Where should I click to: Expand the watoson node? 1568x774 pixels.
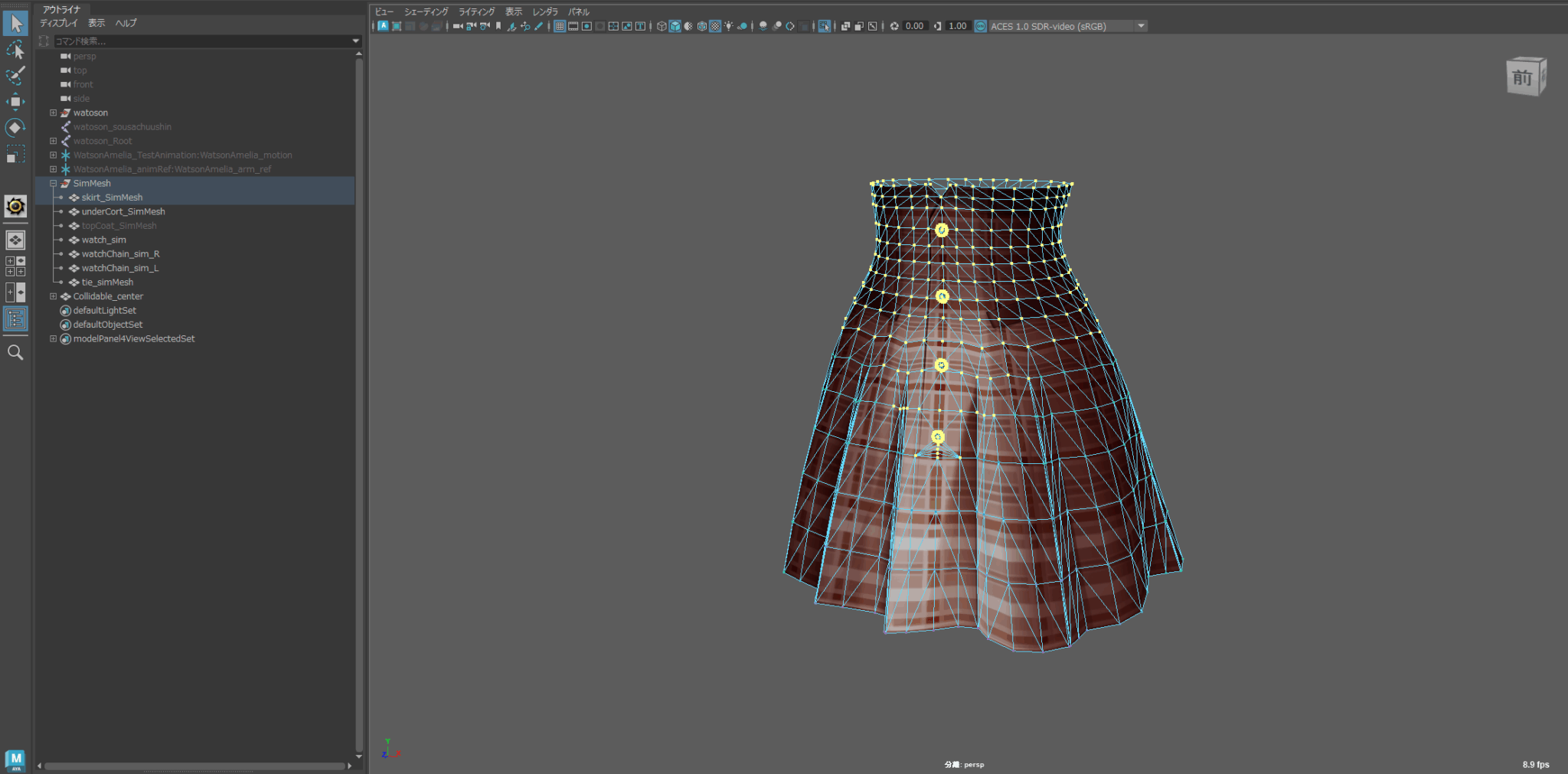click(x=54, y=113)
